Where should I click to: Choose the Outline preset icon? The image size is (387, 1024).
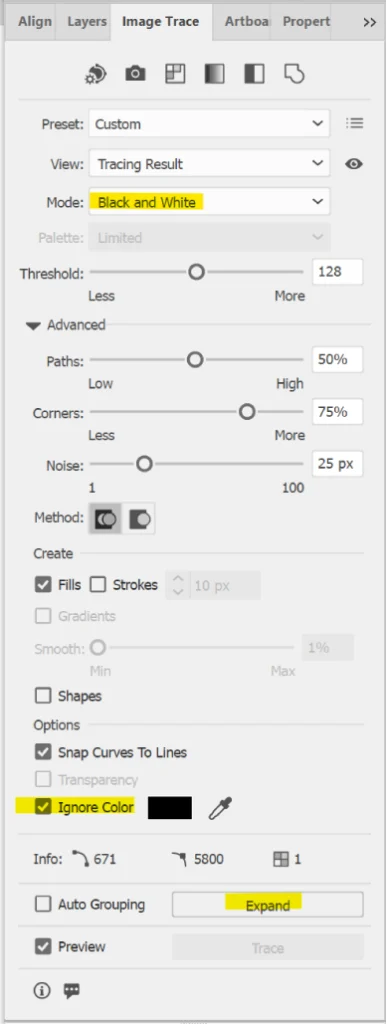(294, 74)
